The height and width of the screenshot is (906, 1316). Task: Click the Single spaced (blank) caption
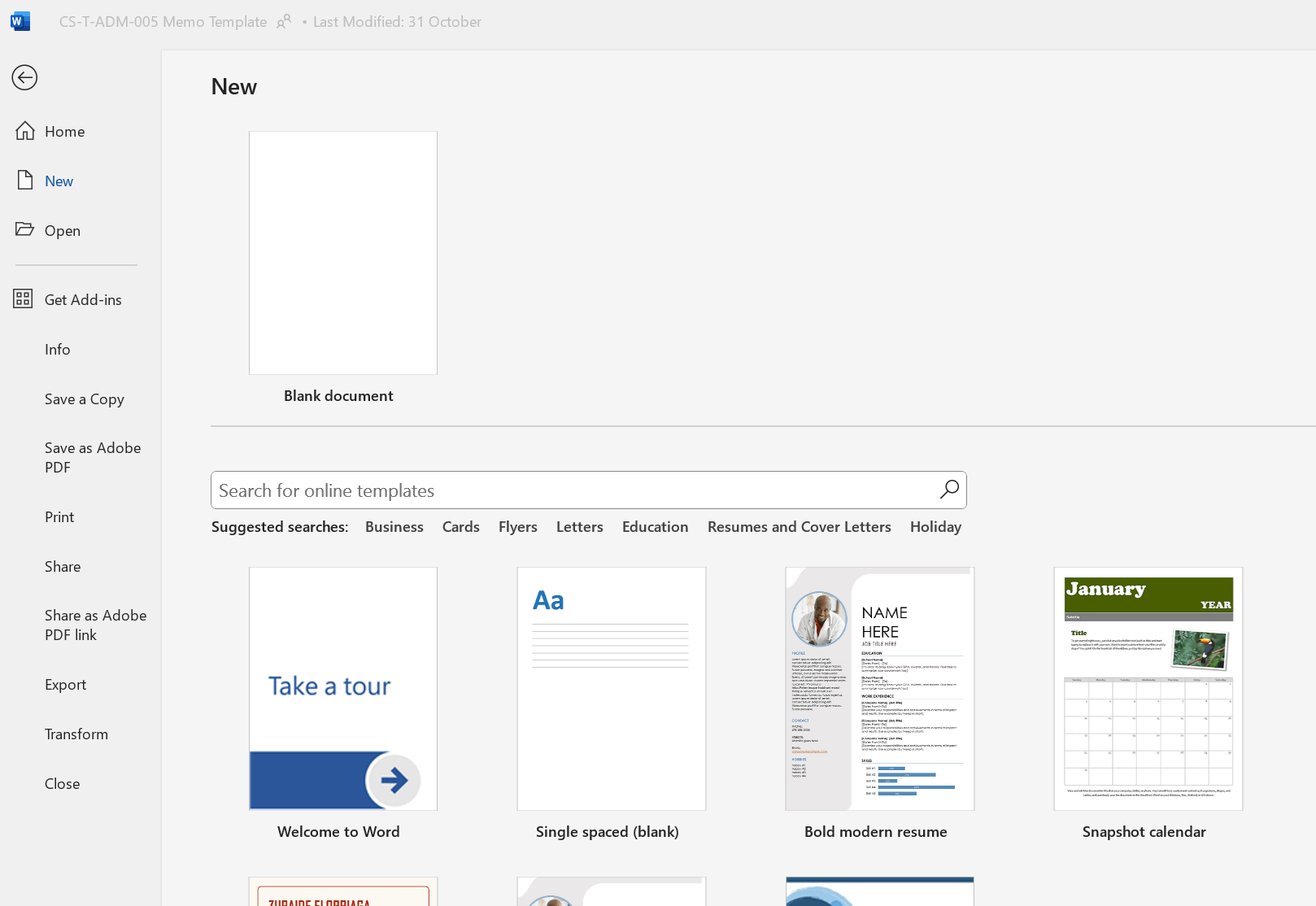click(x=608, y=831)
